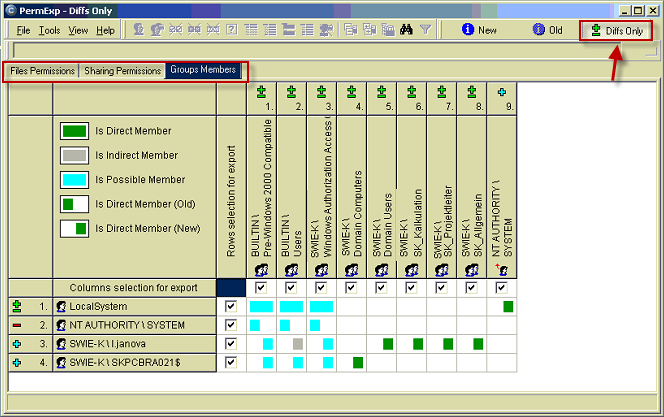Click the red minus marker beside NT AUTHORITY\SYSTEM row
This screenshot has height=417, width=664.
pyautogui.click(x=17, y=325)
